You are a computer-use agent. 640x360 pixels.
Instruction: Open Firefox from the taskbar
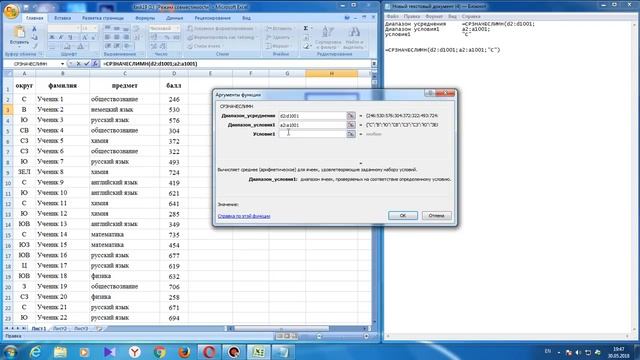[184, 351]
